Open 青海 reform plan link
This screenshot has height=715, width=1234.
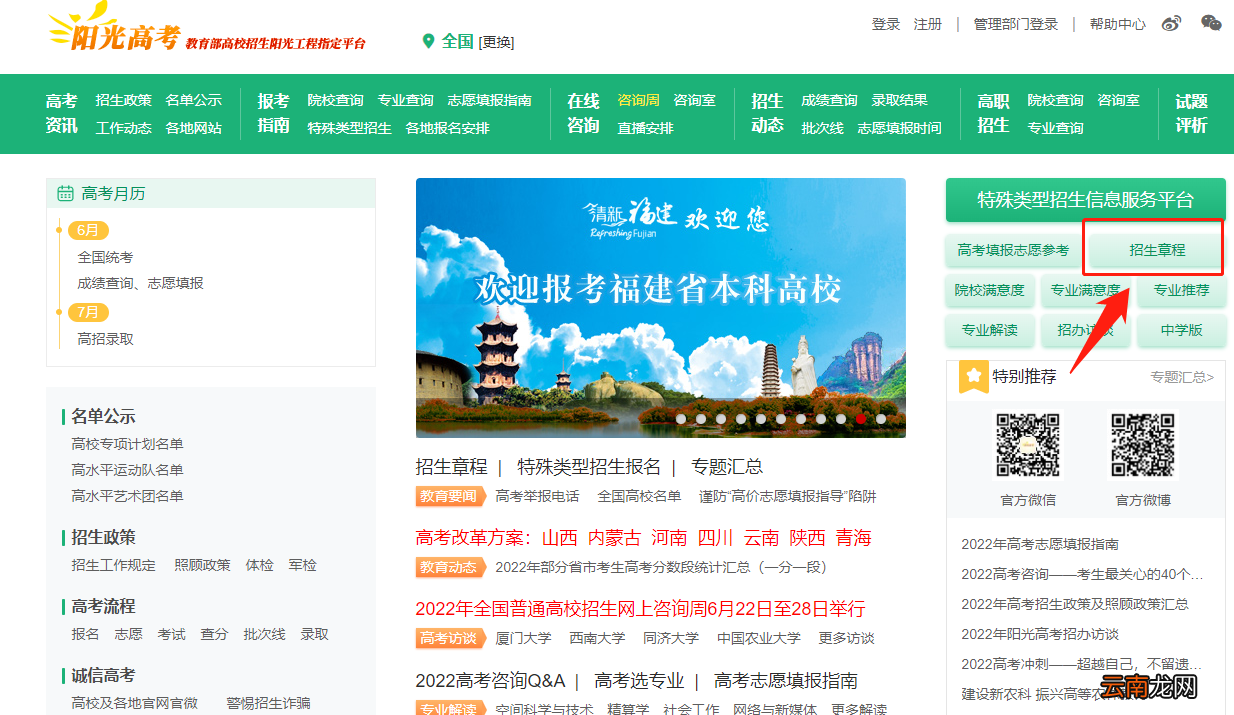coord(854,538)
